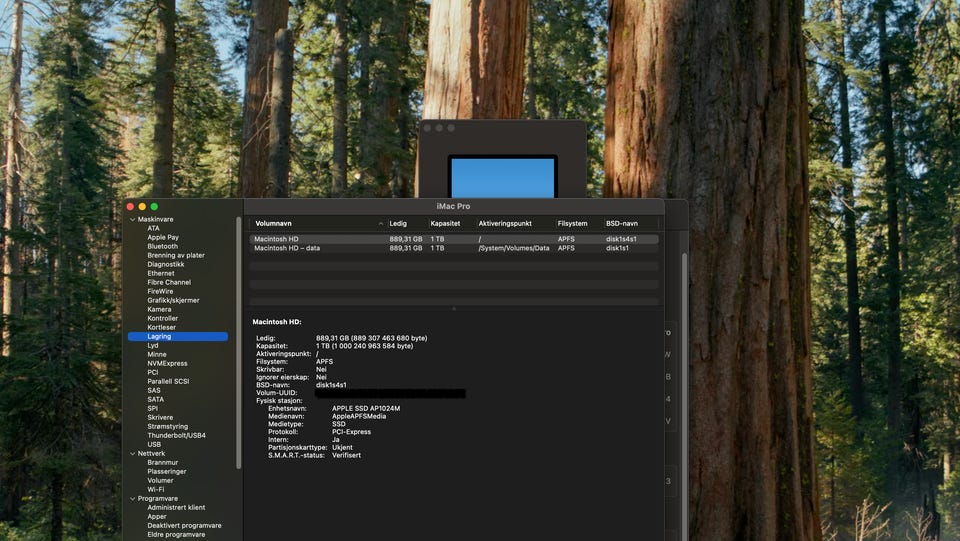
Task: Select the Macintosh HD – data row
Action: [x=288, y=248]
